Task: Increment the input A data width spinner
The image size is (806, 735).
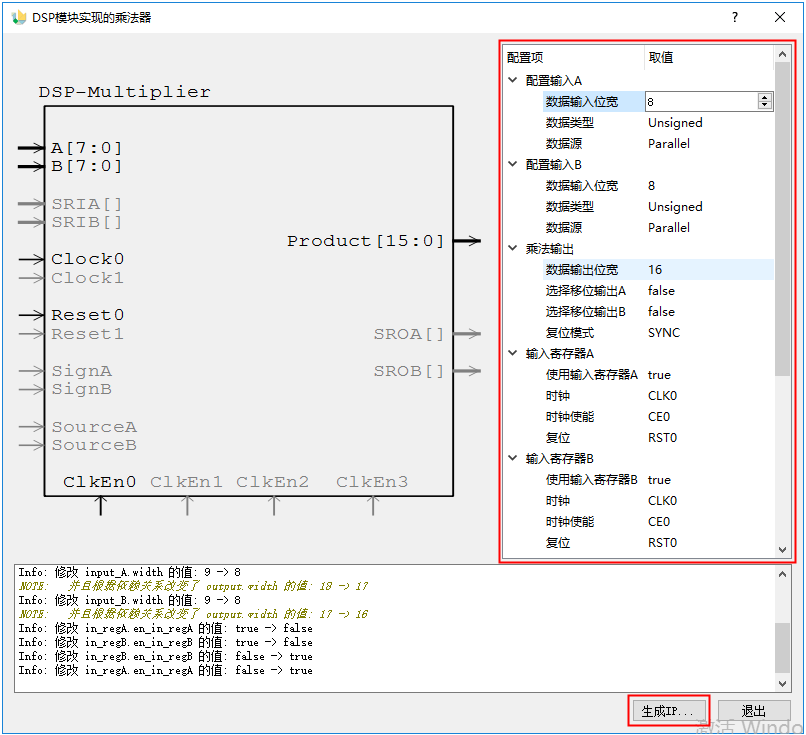Action: click(x=765, y=97)
